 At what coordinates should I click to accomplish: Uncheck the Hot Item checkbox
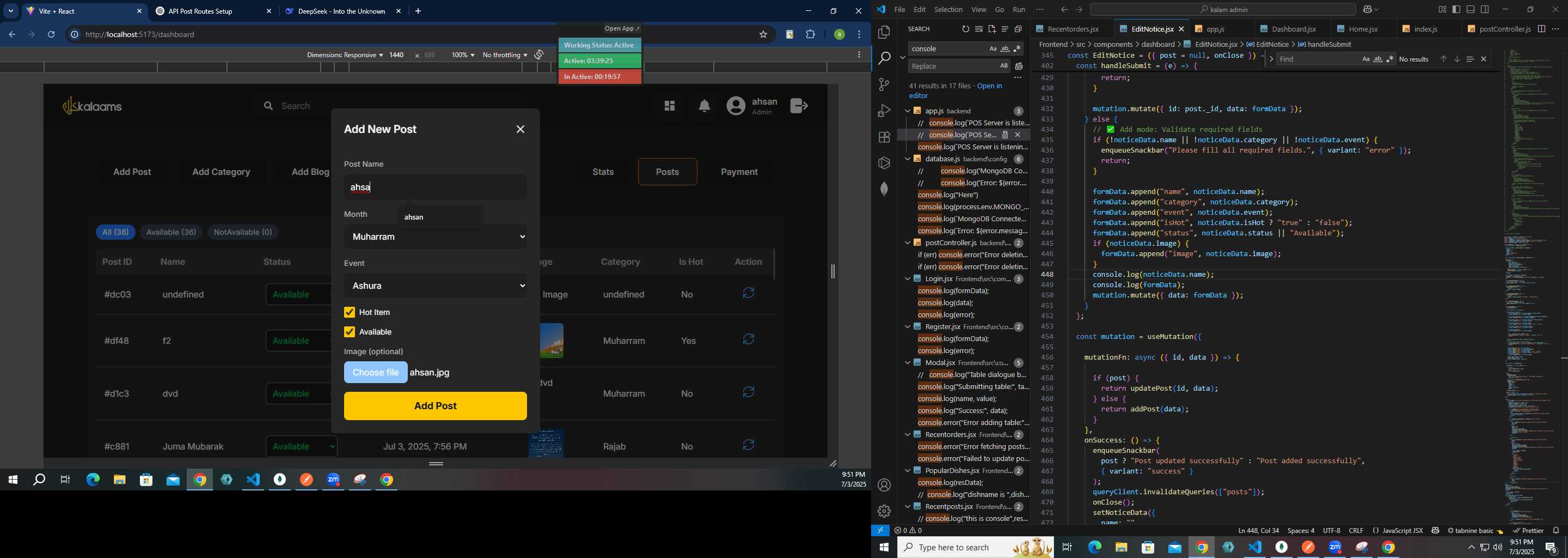pos(350,312)
